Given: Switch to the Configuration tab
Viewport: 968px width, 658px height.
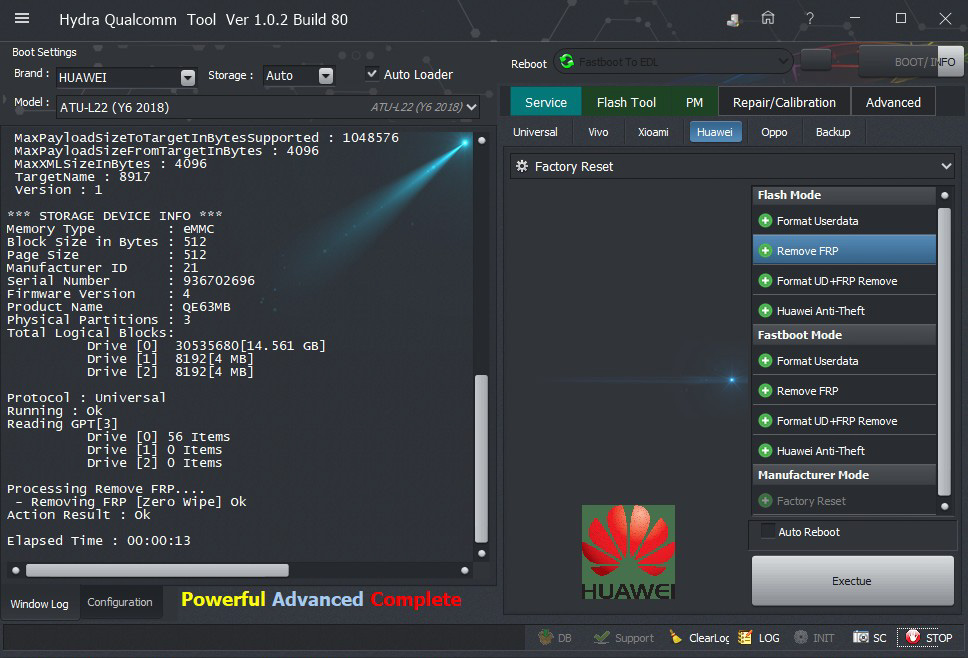Looking at the screenshot, I should coord(120,602).
